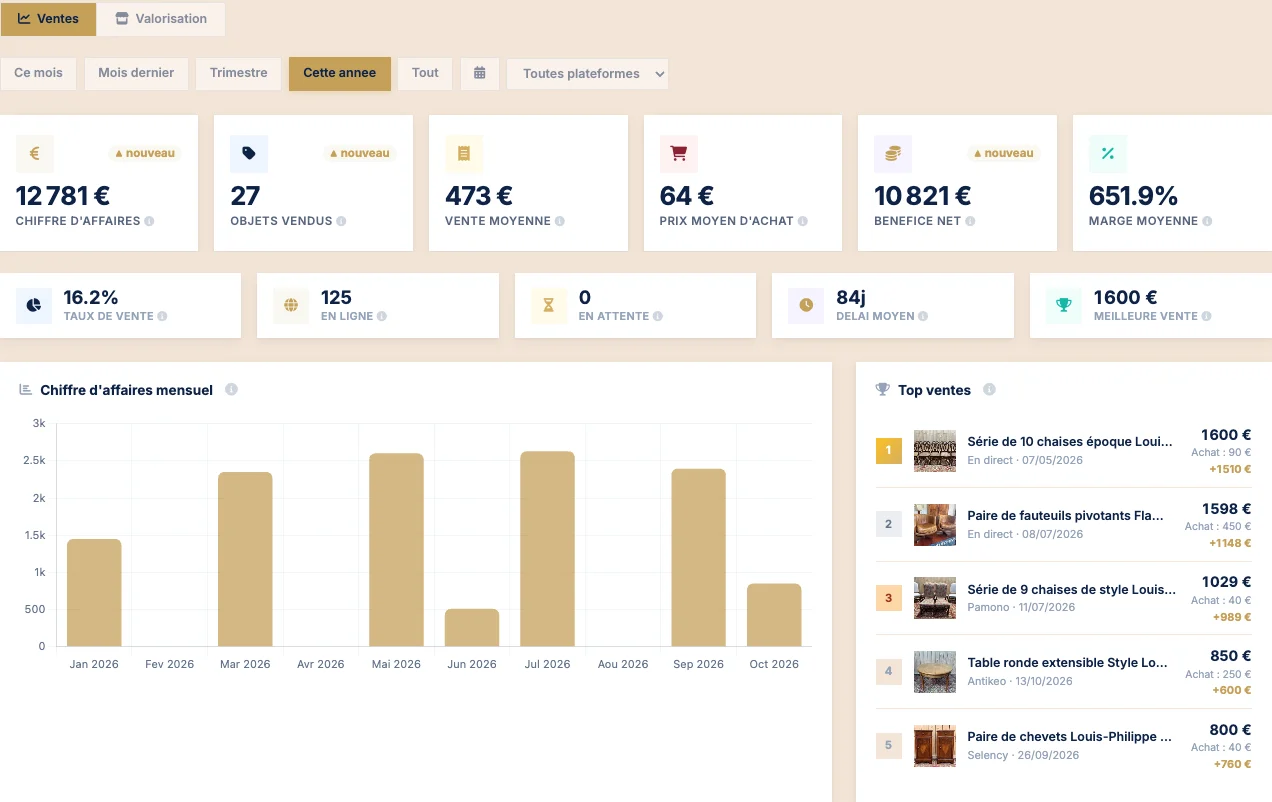Open the info tooltip for Chiffre d'affaires
Viewport: 1272px width, 802px height.
(x=149, y=221)
